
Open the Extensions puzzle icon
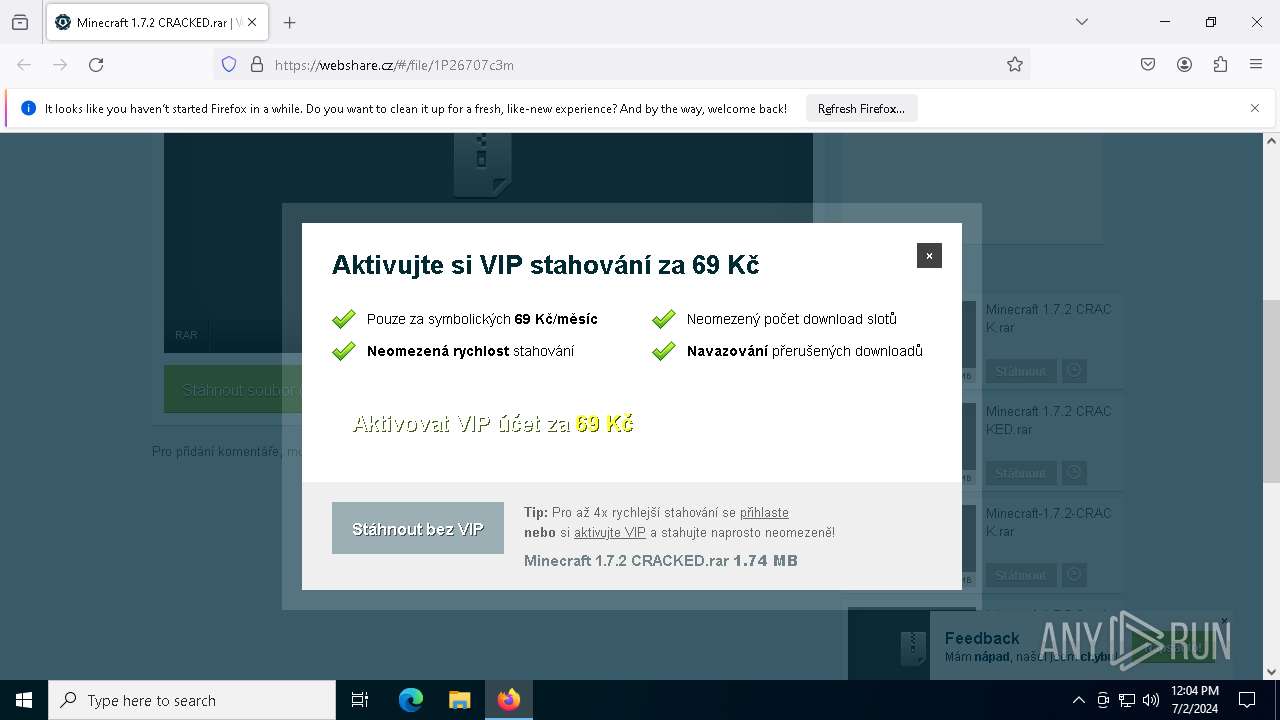pyautogui.click(x=1220, y=65)
